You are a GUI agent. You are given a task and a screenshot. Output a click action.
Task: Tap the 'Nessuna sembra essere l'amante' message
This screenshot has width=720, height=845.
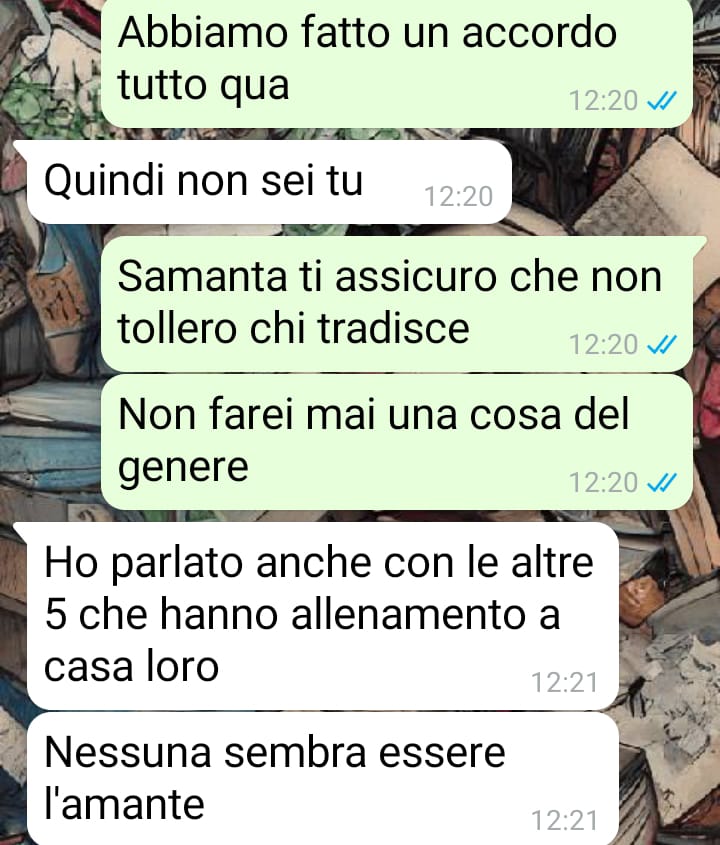click(322, 779)
